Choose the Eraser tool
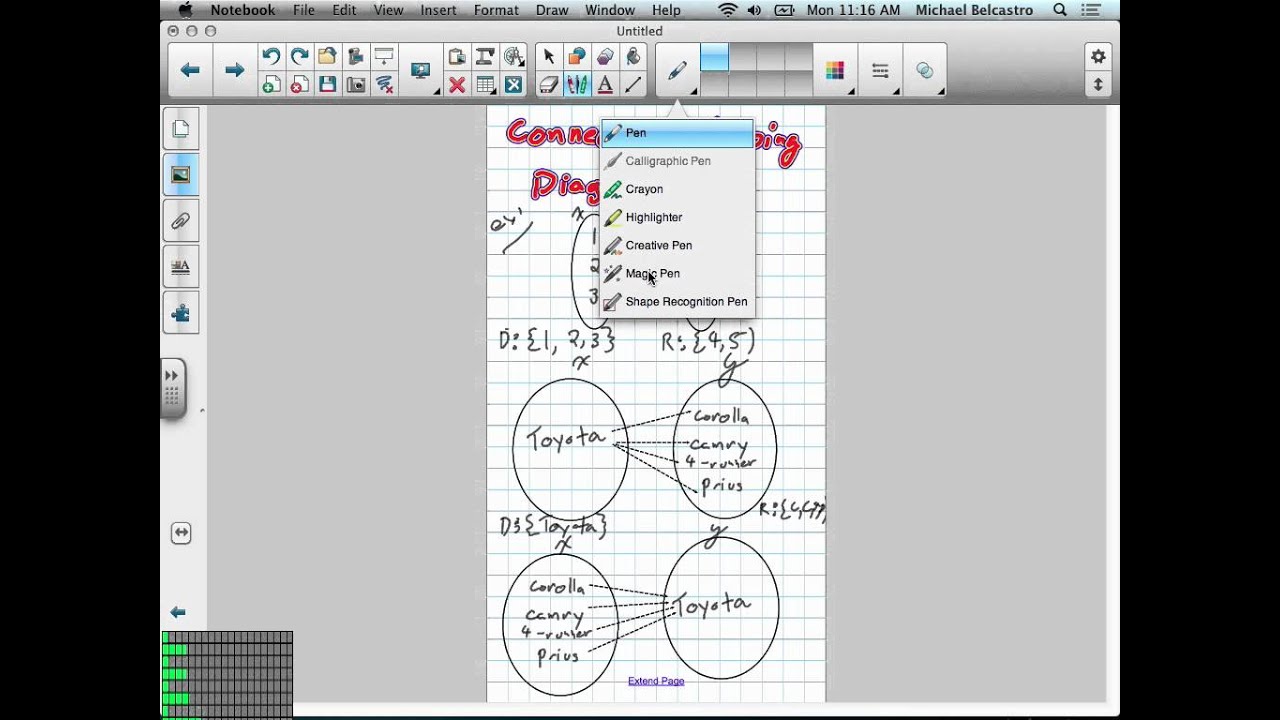The height and width of the screenshot is (720, 1280). coord(548,85)
